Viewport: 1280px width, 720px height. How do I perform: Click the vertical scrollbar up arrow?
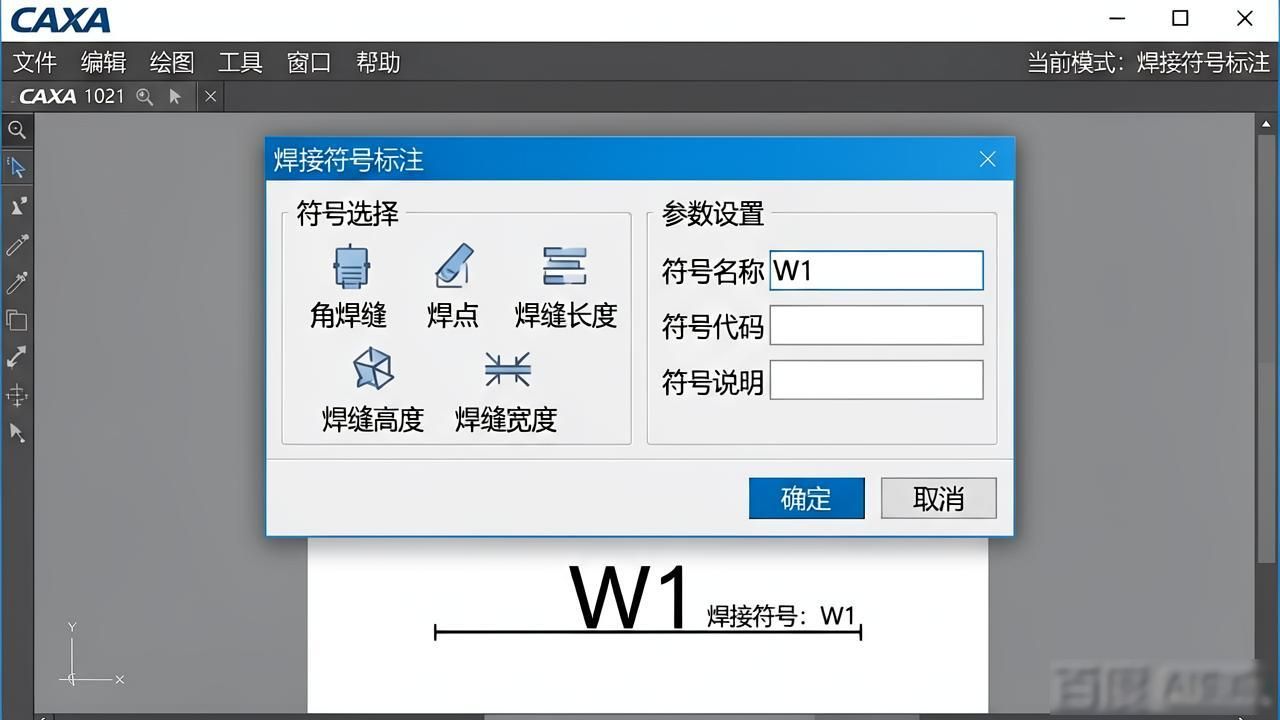[x=1267, y=123]
